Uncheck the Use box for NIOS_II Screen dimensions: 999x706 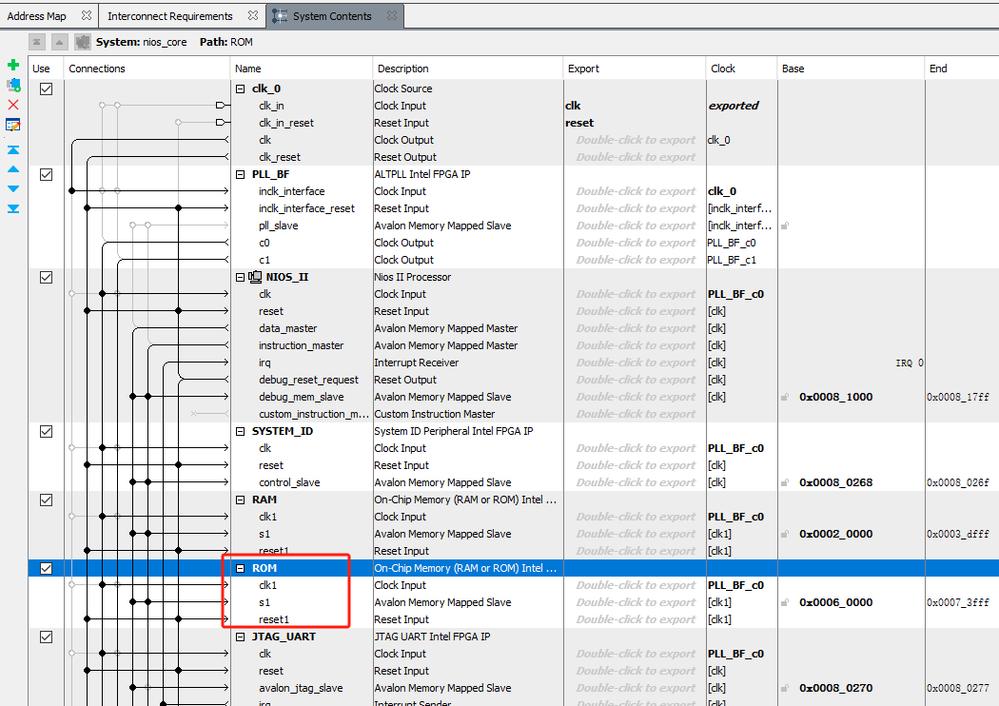[x=46, y=277]
